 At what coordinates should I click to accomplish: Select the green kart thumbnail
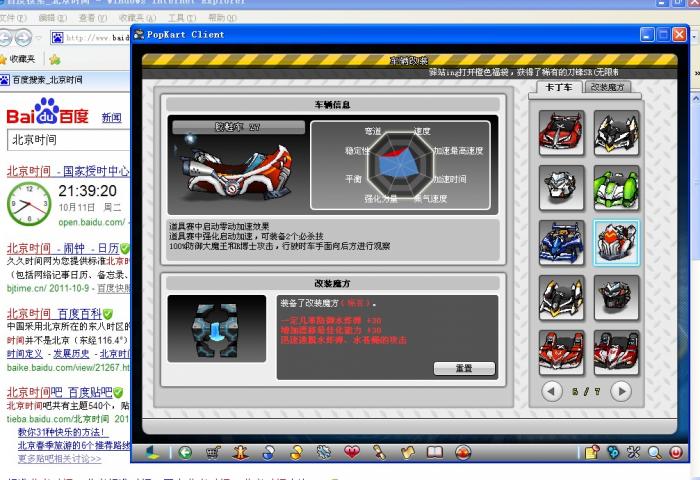616,188
